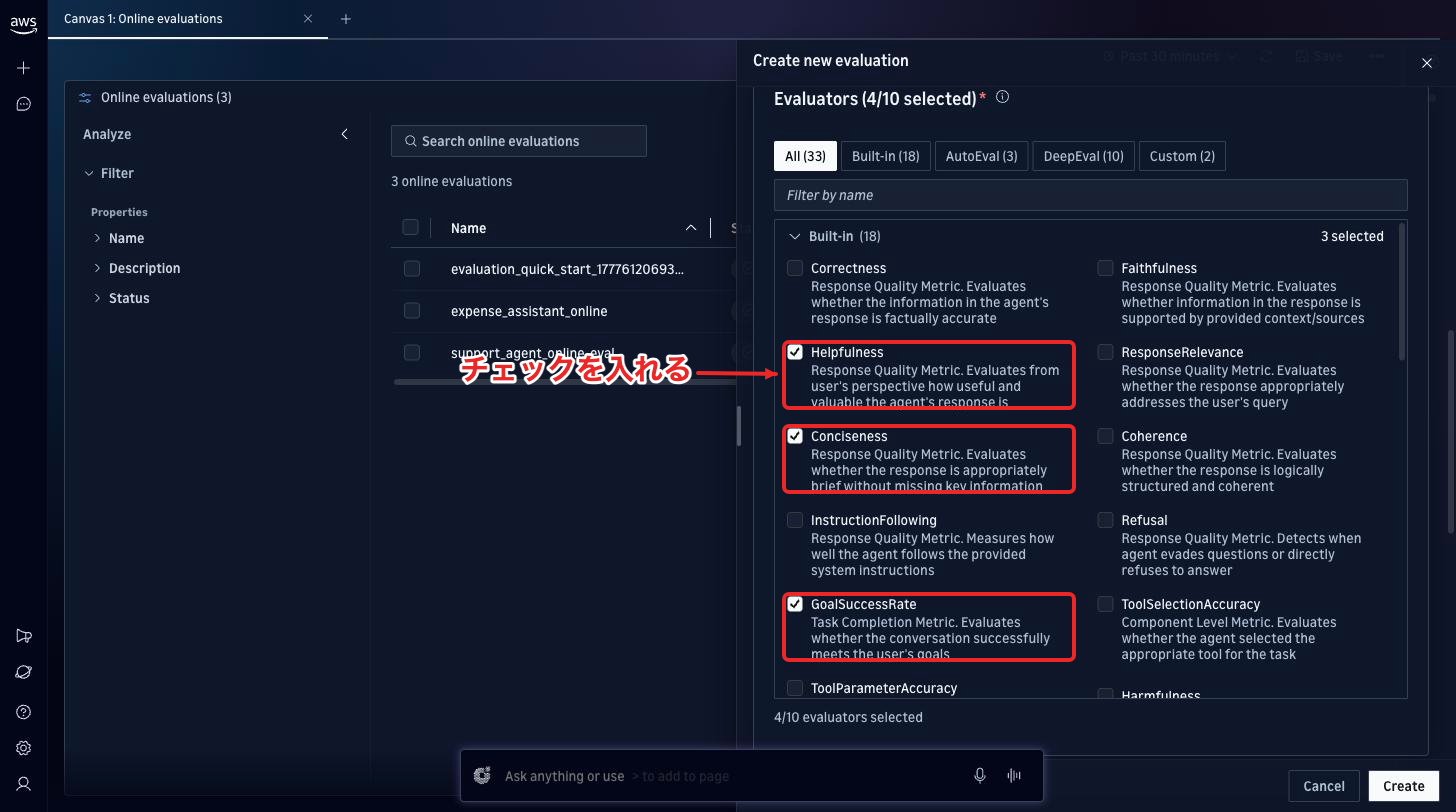Select the support_agent_online_eval row checkbox
Image resolution: width=1456 pixels, height=812 pixels.
click(412, 352)
